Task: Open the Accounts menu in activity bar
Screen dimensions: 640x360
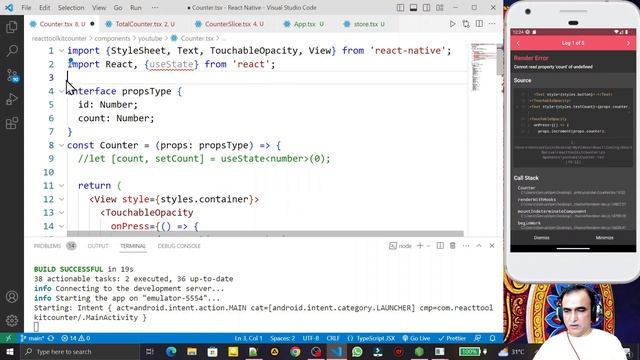Action: pyautogui.click(x=12, y=297)
